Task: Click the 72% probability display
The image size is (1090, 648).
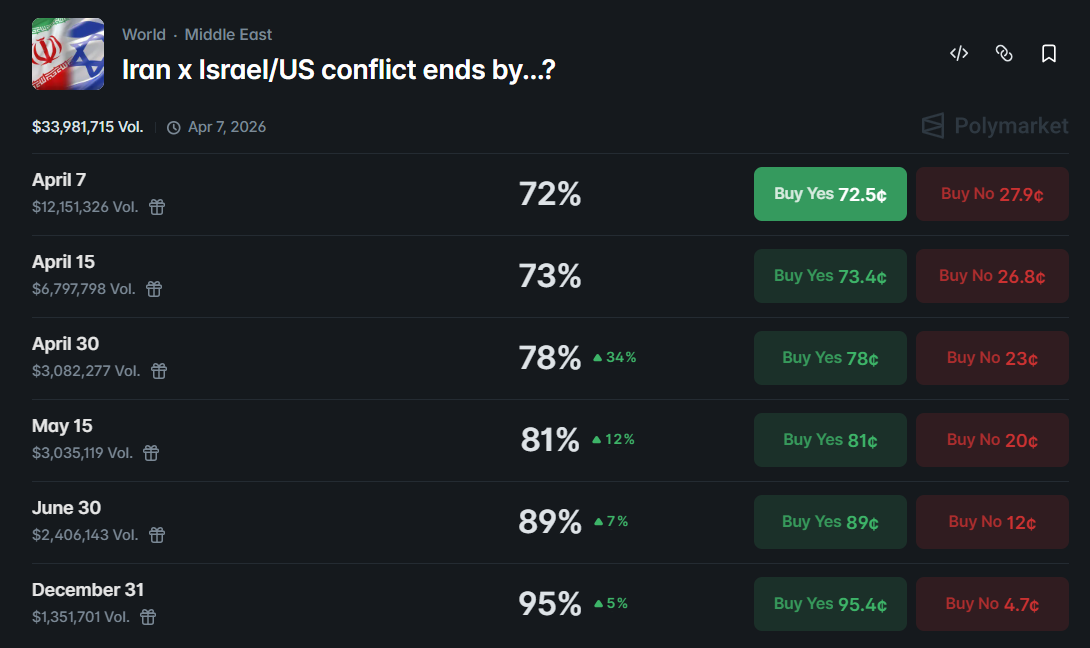Action: point(550,194)
